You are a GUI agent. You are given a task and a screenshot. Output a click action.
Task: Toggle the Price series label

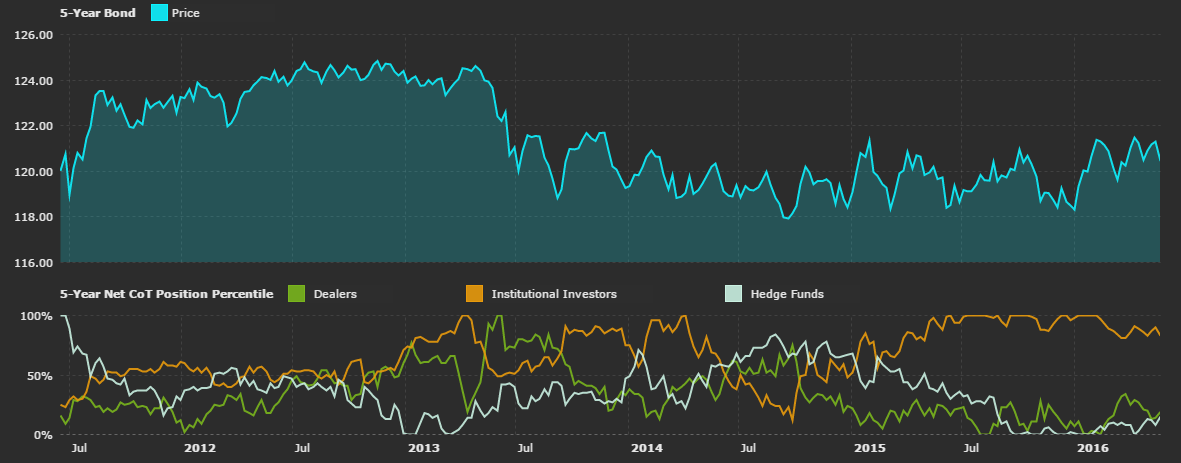[x=186, y=13]
